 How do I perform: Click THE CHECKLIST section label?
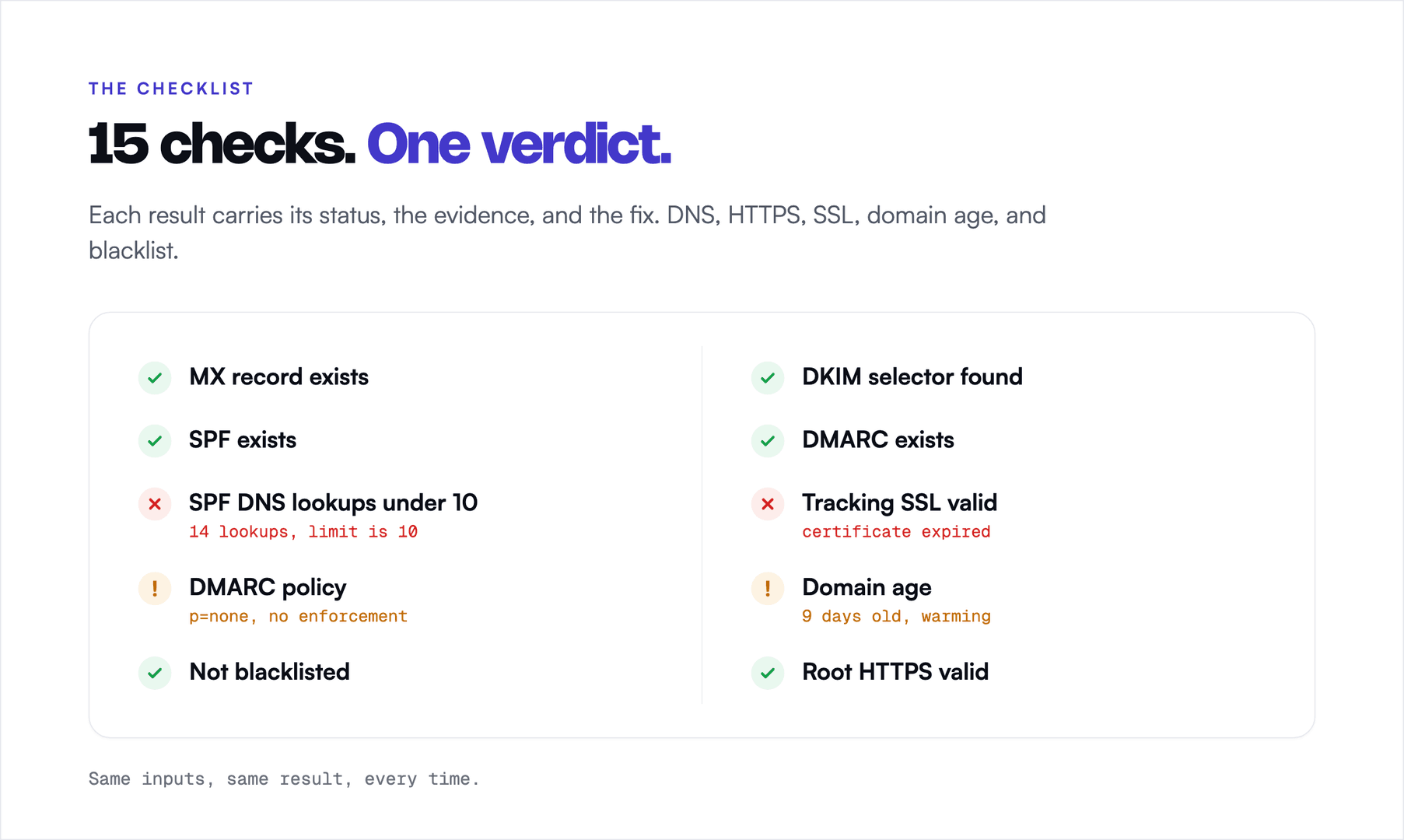pos(171,89)
